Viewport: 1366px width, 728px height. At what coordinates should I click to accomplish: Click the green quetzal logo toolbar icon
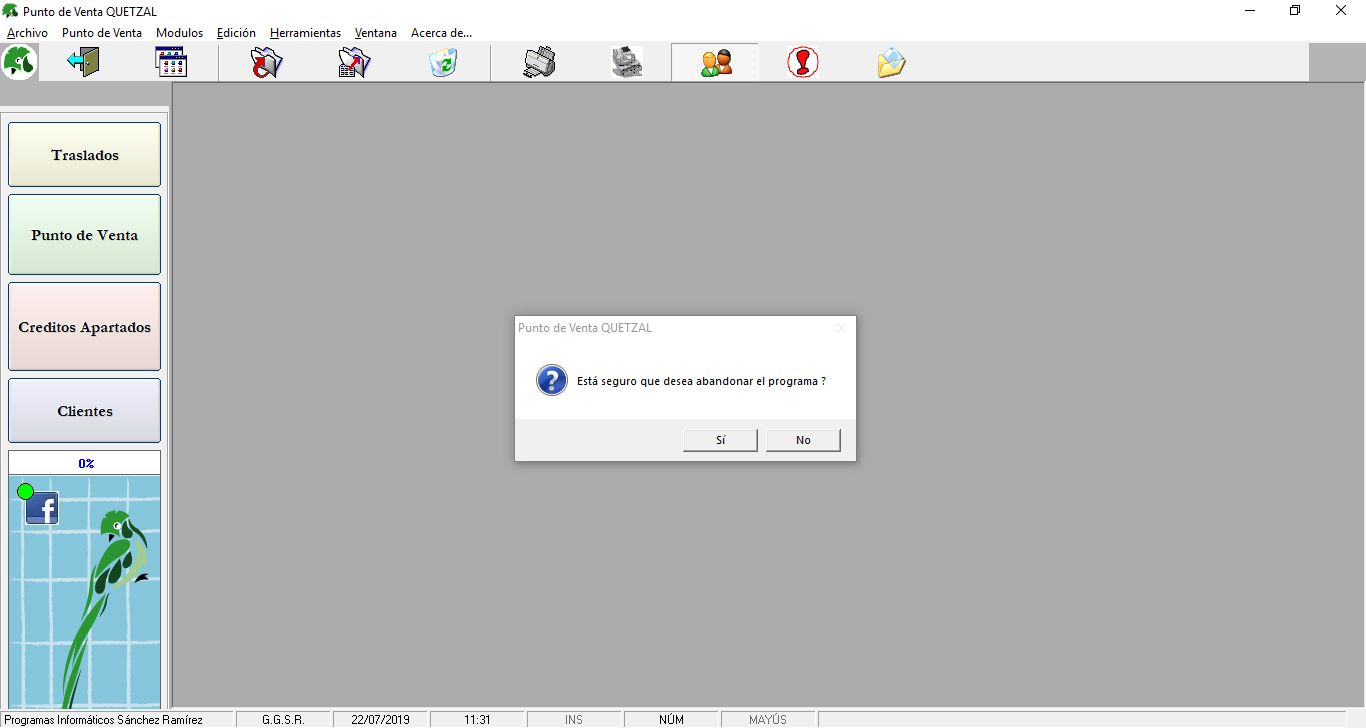[20, 62]
